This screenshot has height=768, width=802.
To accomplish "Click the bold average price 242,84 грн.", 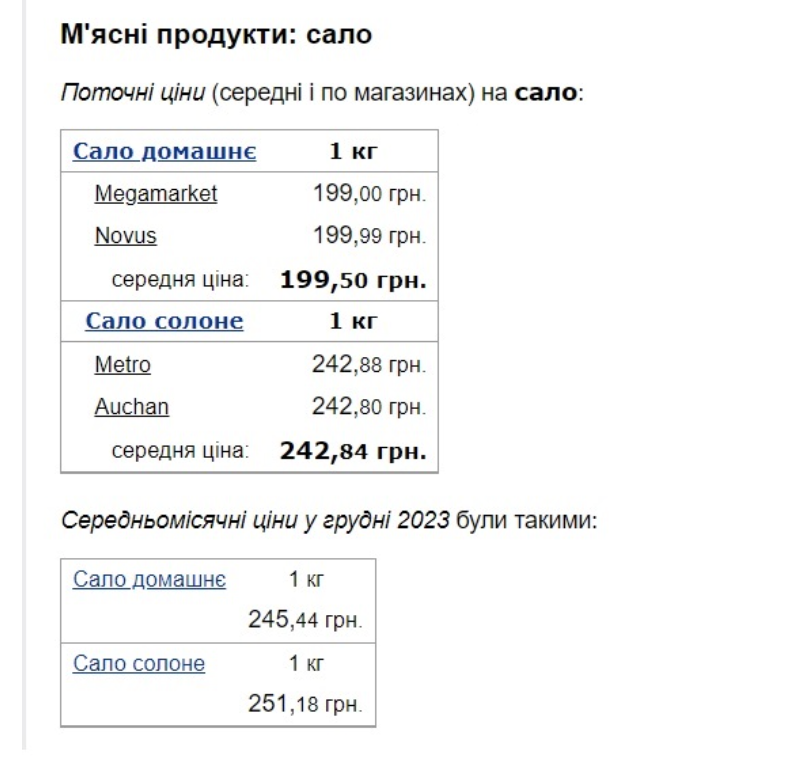I will (353, 451).
